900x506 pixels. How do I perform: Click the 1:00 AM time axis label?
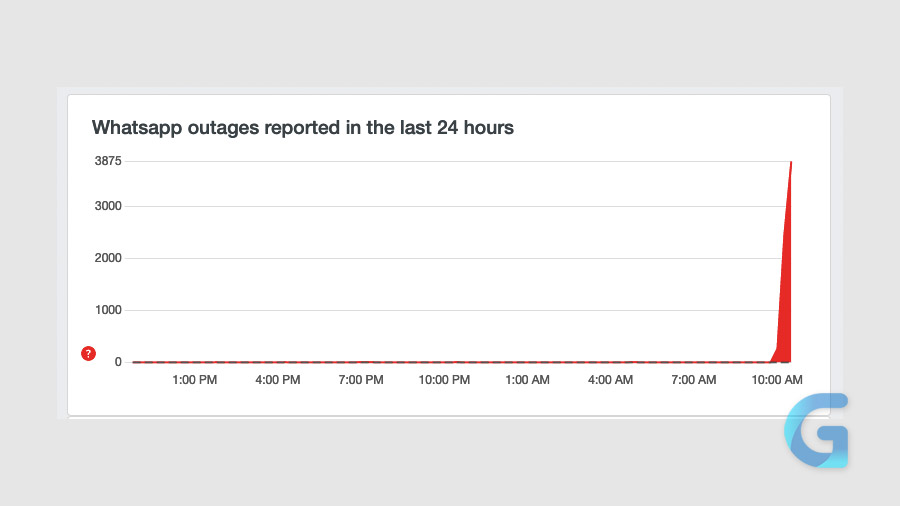[x=527, y=380]
